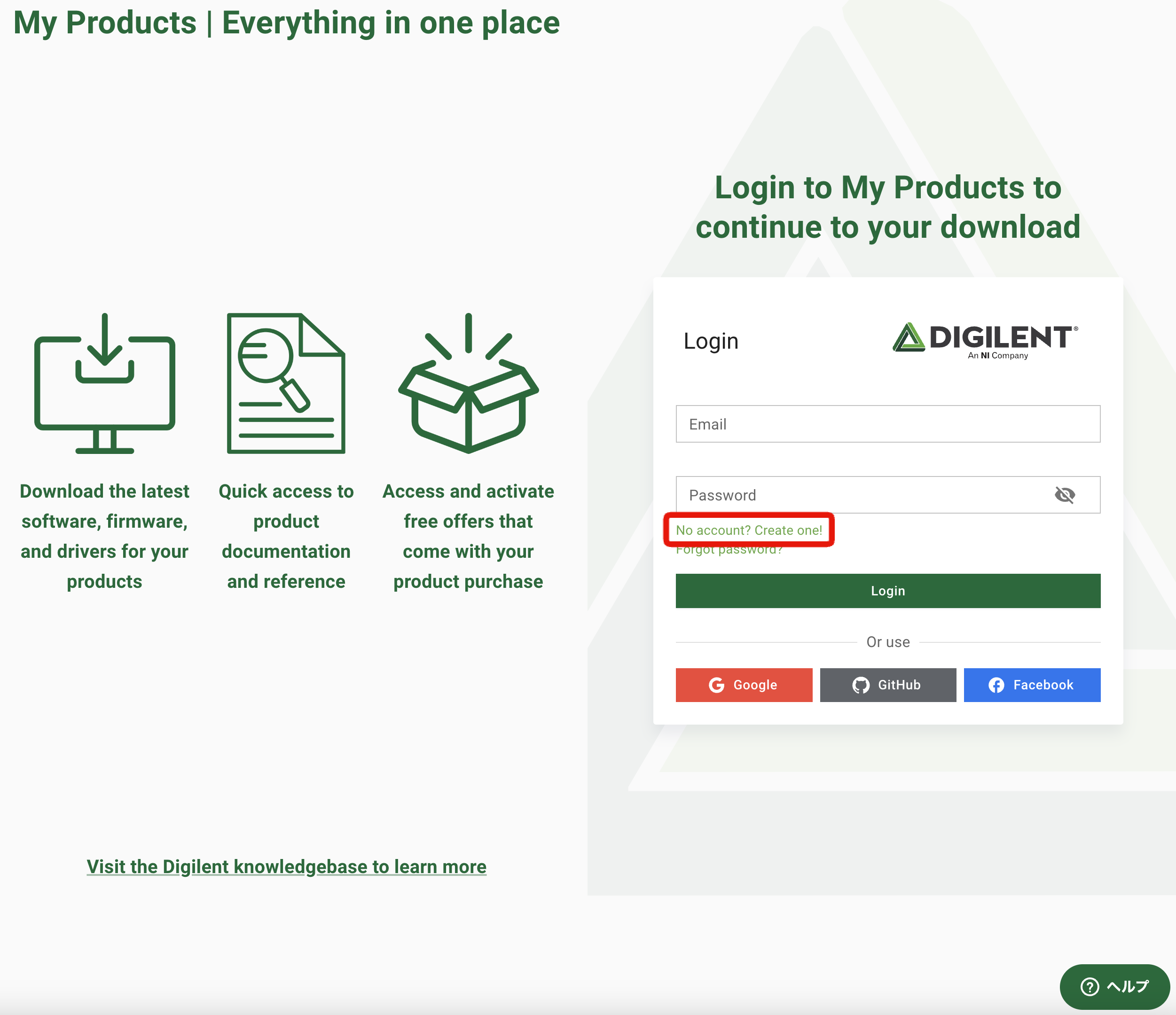
Task: Click the help question mark icon
Action: [x=1089, y=987]
